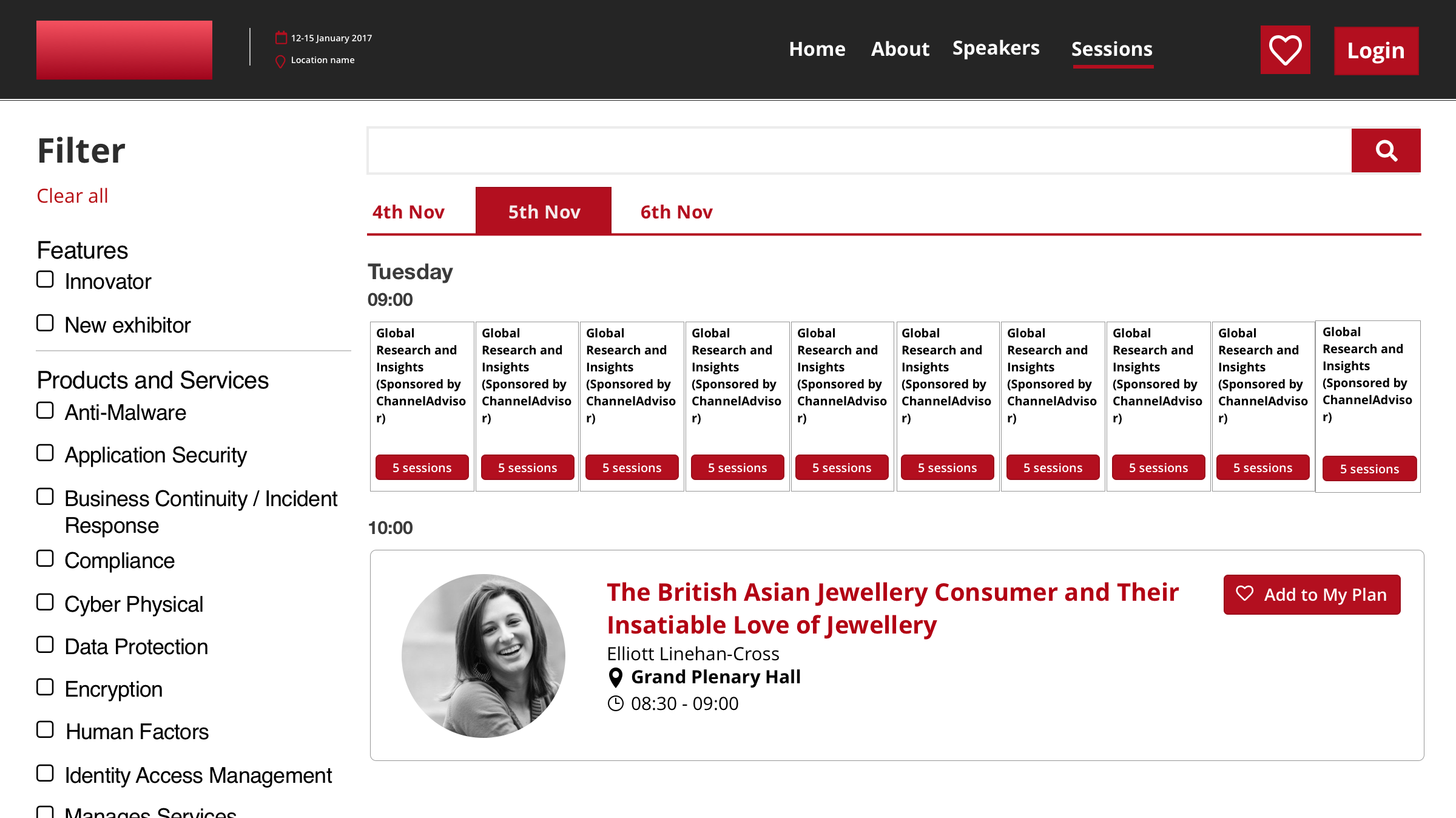Screen dimensions: 1456x818
Task: Open favorites via the header heart icon
Action: tap(1285, 50)
